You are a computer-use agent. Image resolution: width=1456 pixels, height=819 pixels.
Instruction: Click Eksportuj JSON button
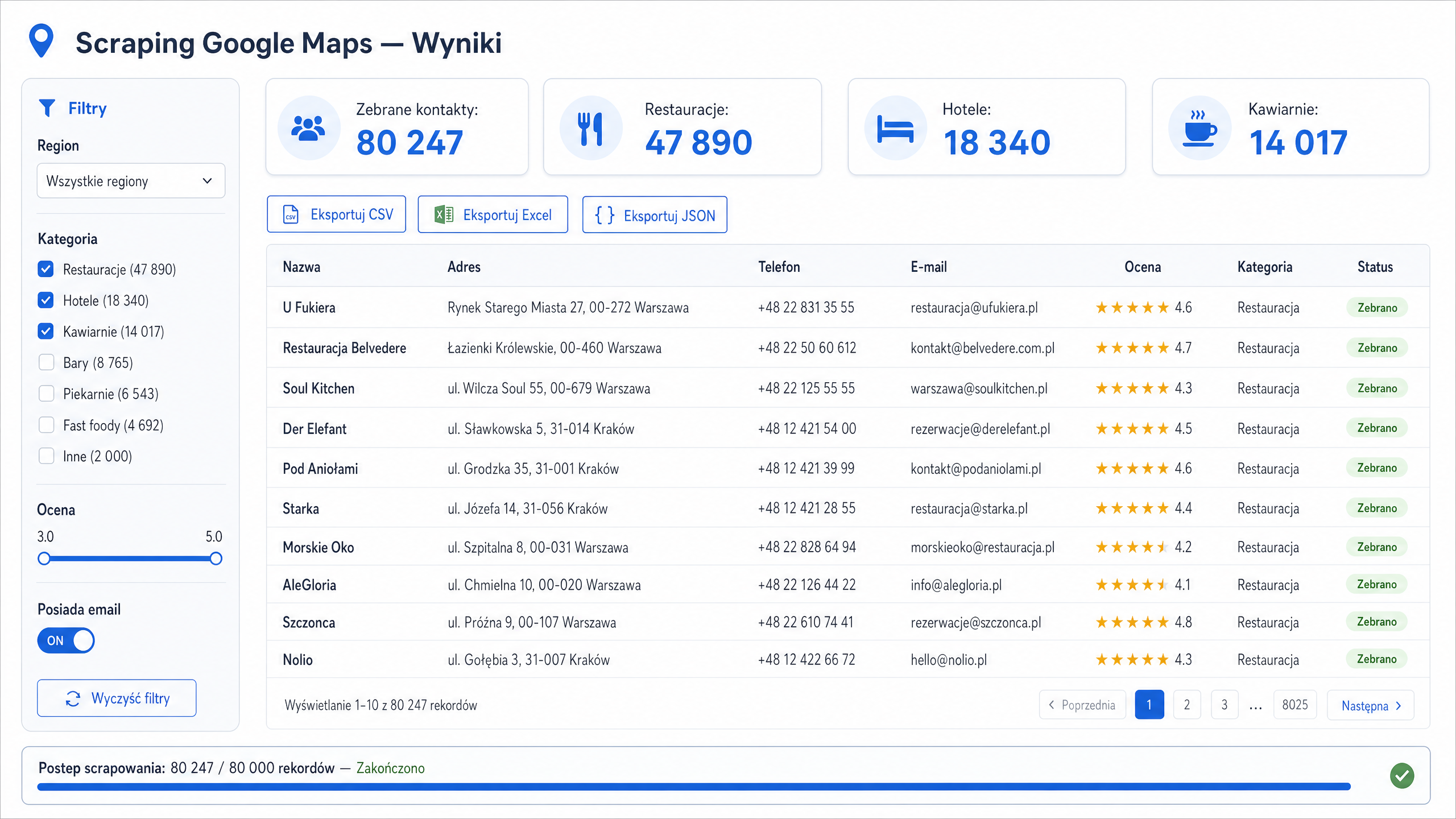click(x=655, y=215)
